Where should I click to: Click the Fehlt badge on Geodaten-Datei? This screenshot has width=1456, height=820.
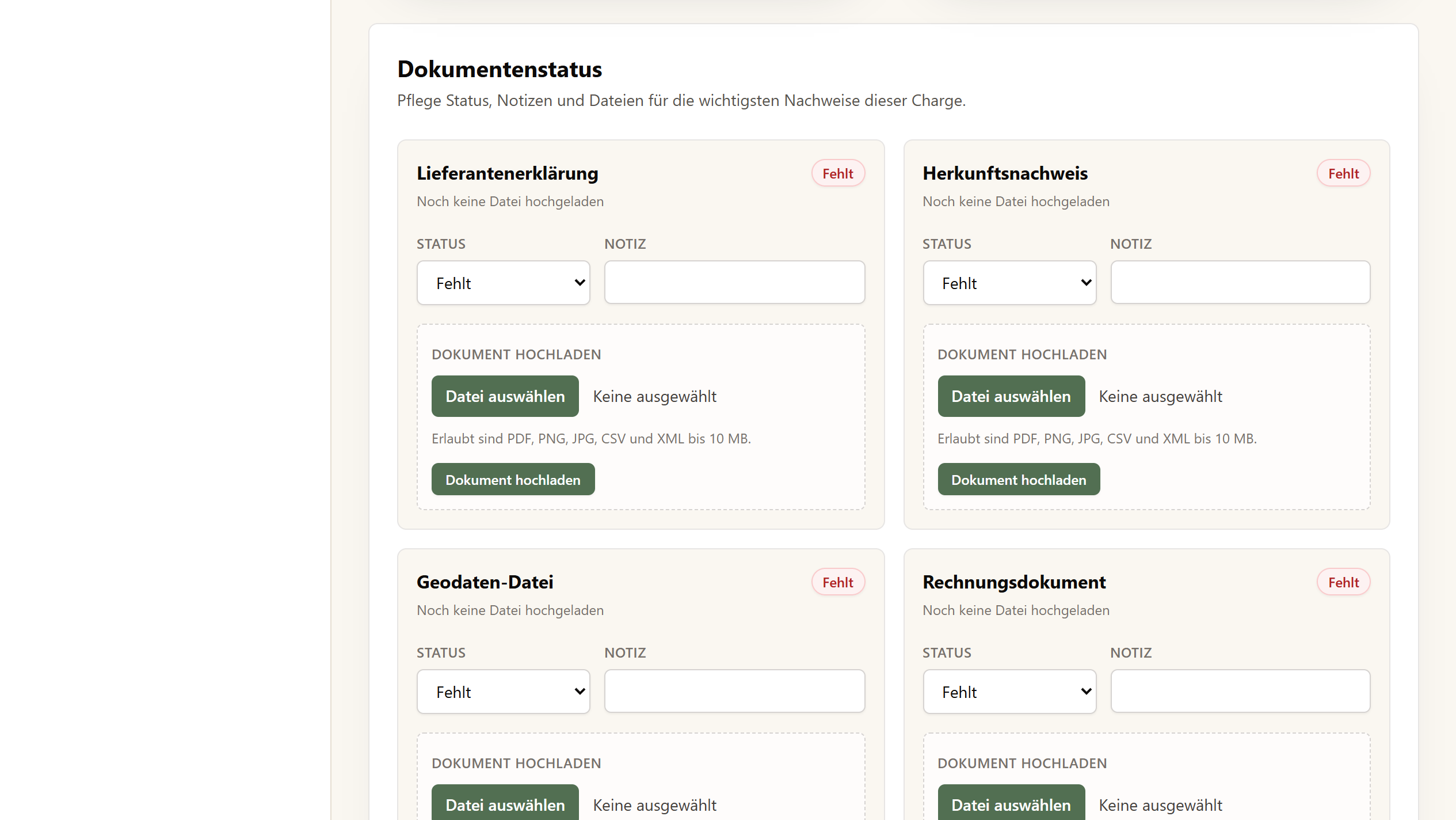[x=838, y=582]
